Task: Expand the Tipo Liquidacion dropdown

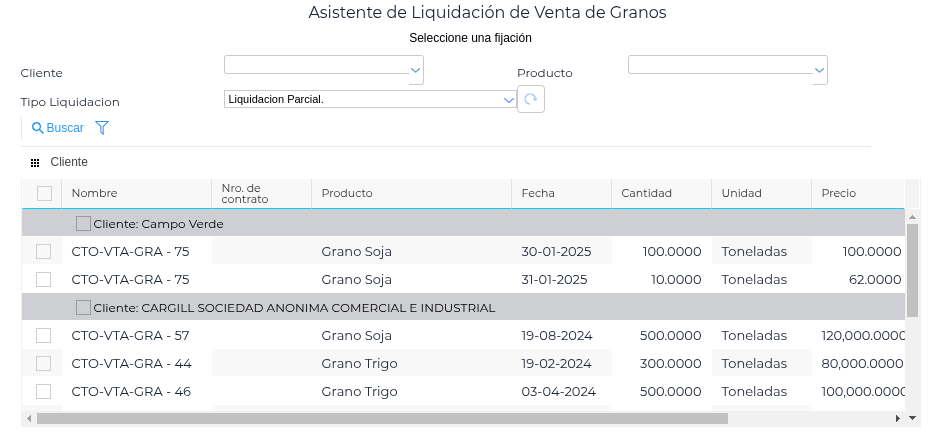Action: pyautogui.click(x=508, y=99)
